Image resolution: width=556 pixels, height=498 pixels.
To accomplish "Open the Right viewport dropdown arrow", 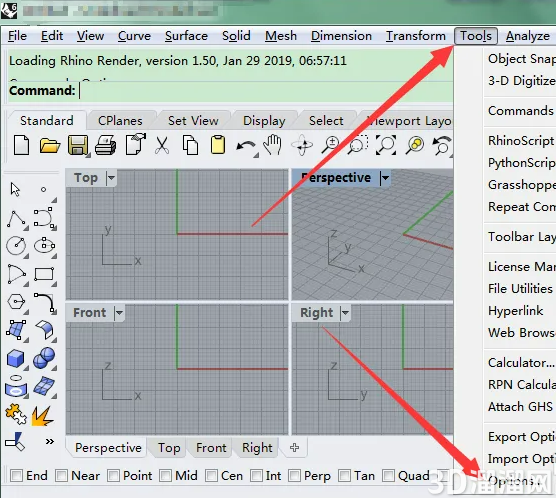I will pyautogui.click(x=345, y=313).
